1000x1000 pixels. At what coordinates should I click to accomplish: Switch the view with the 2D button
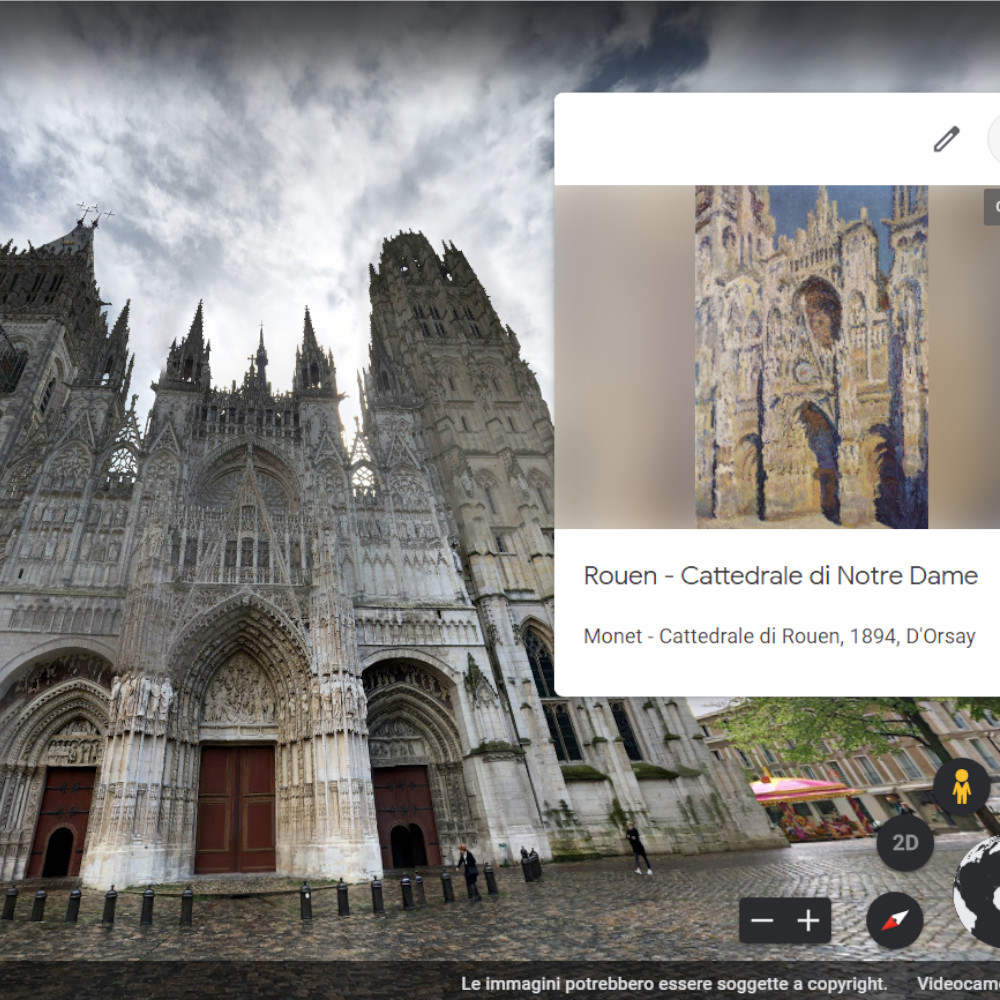(x=905, y=842)
